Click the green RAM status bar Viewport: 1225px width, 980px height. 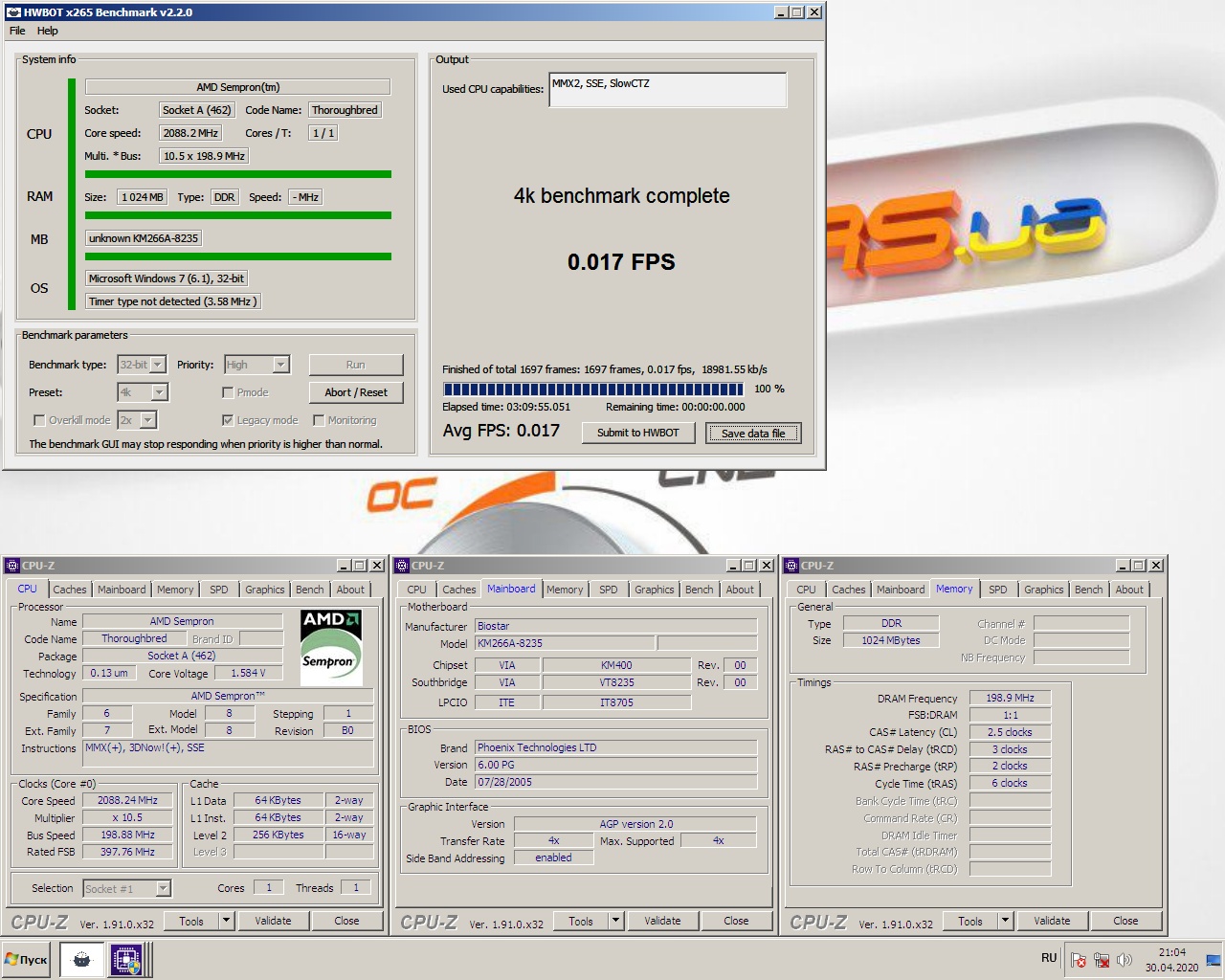[237, 215]
